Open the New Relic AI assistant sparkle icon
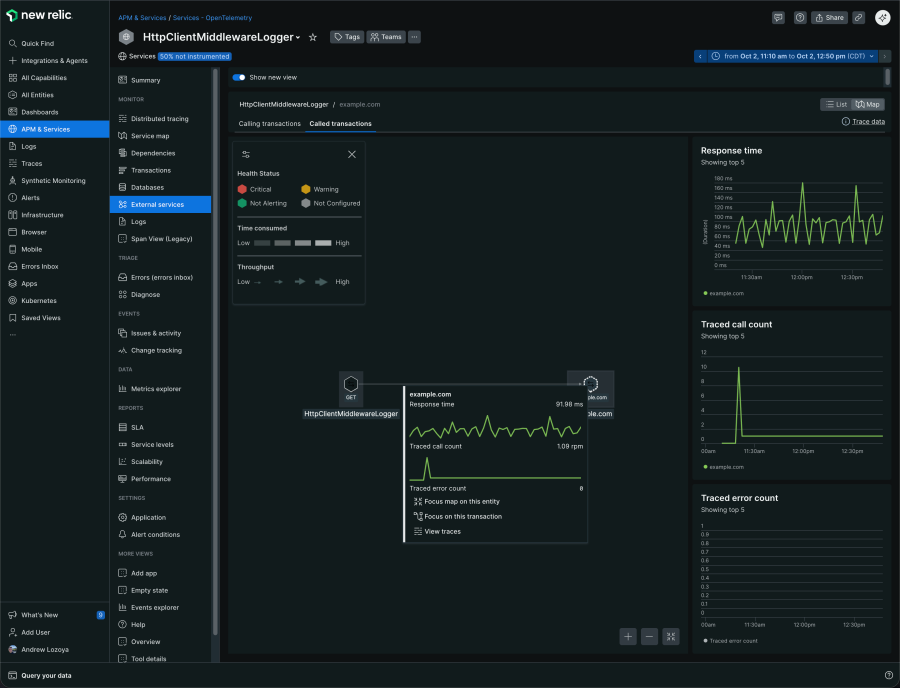900x688 pixels. pos(882,18)
